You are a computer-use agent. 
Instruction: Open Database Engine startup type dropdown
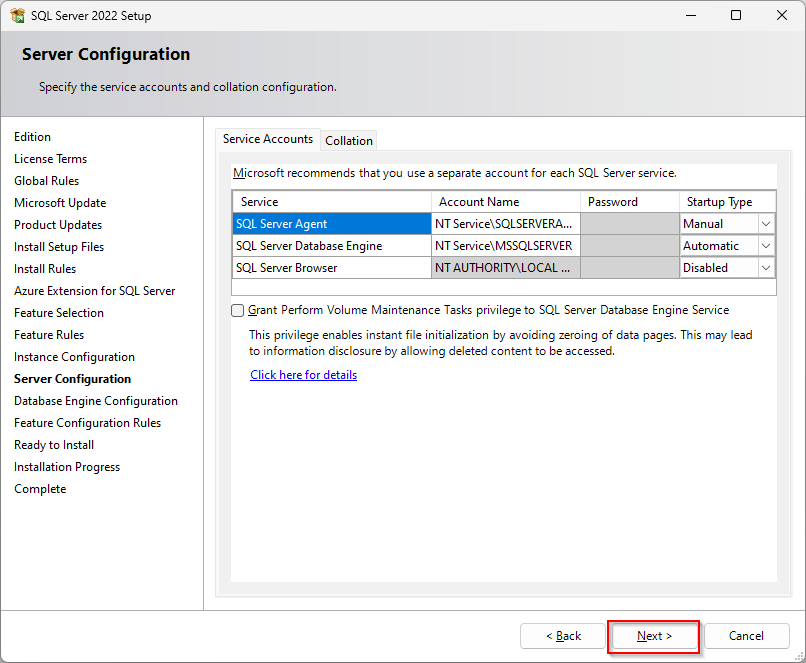click(x=766, y=246)
